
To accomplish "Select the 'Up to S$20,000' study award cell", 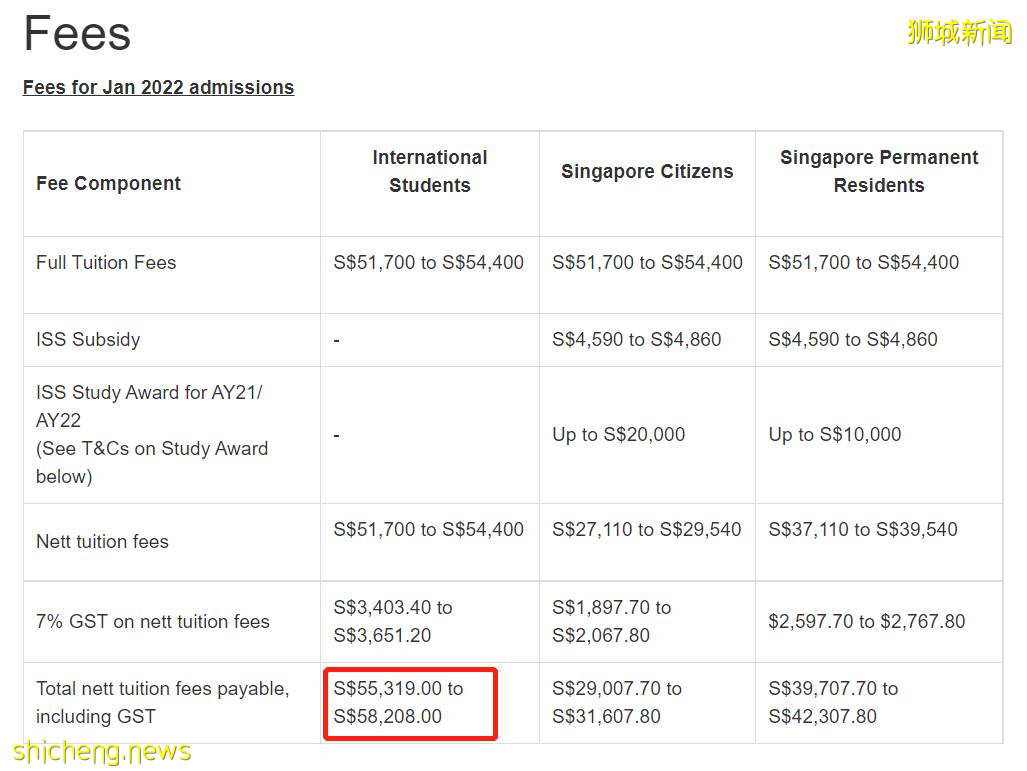I will tap(618, 435).
